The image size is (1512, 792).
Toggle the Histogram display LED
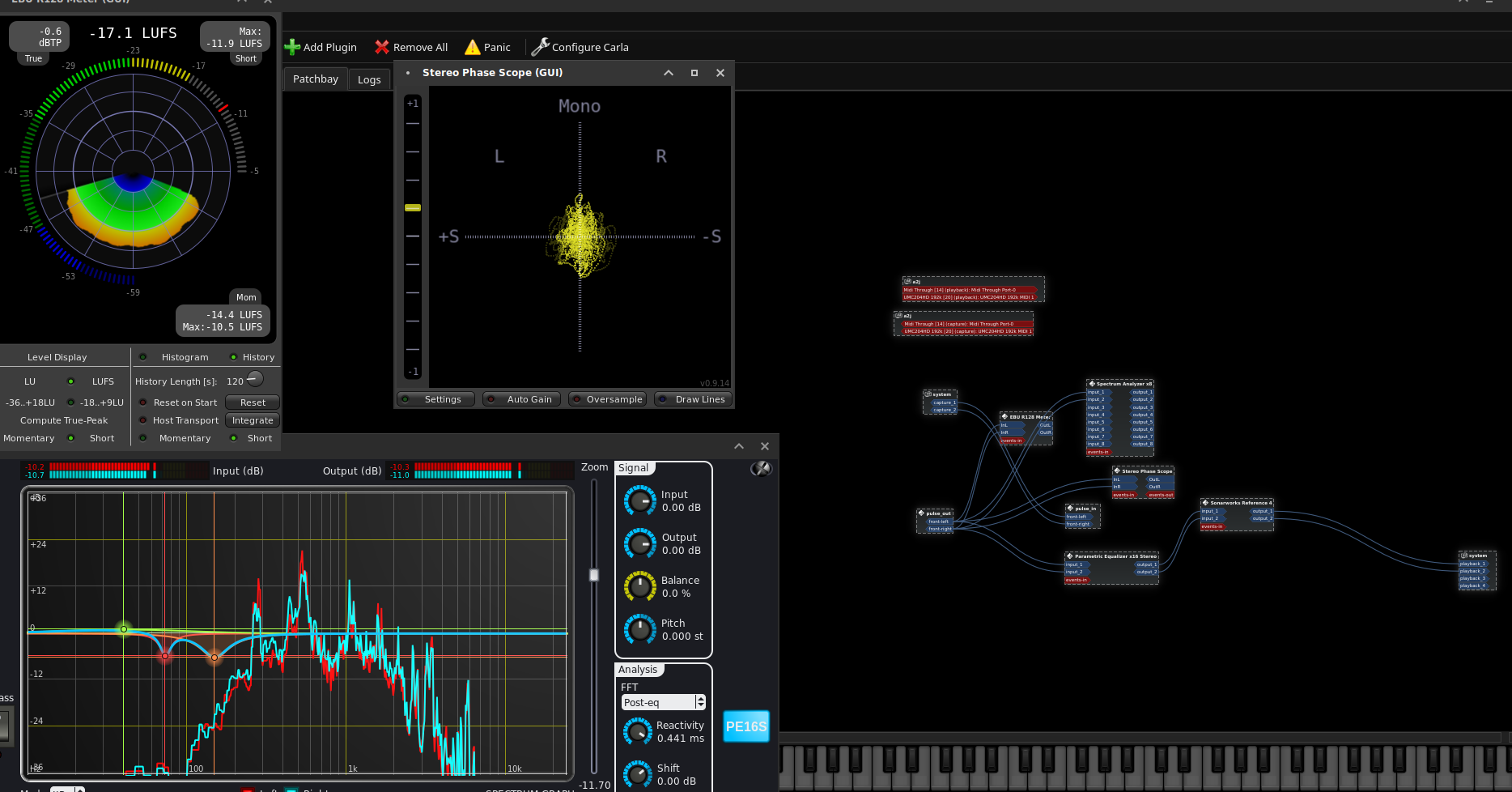point(143,357)
